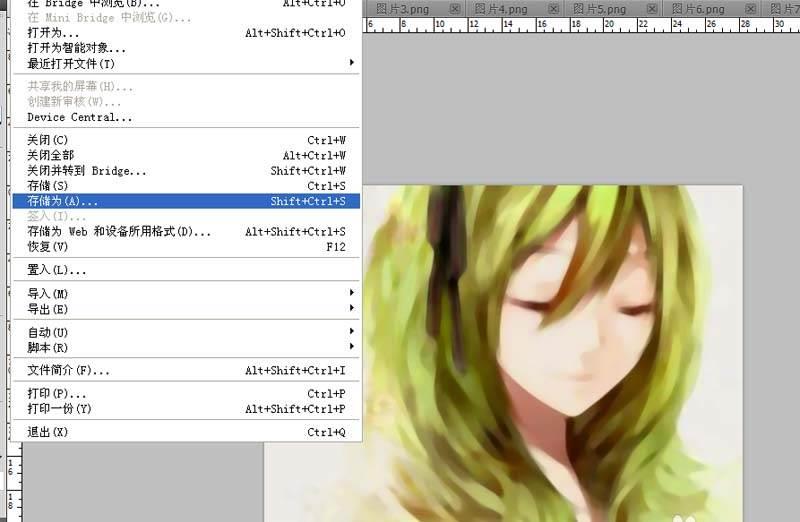Choose 关闭并转到 Bridge... item
Image resolution: width=800 pixels, height=522 pixels.
[x=186, y=170]
